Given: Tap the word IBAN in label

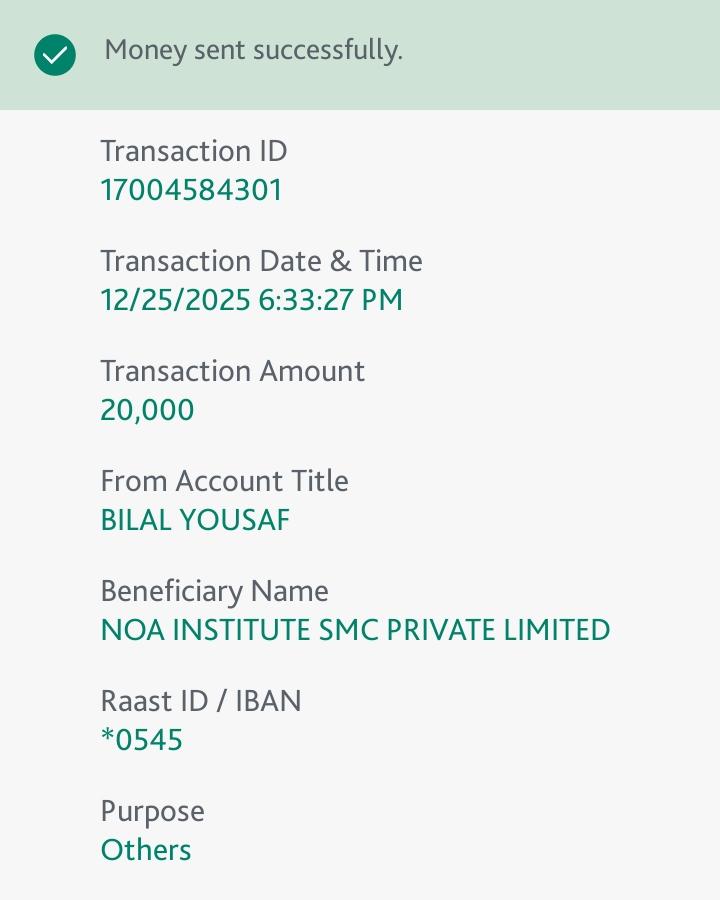Looking at the screenshot, I should click(268, 701).
